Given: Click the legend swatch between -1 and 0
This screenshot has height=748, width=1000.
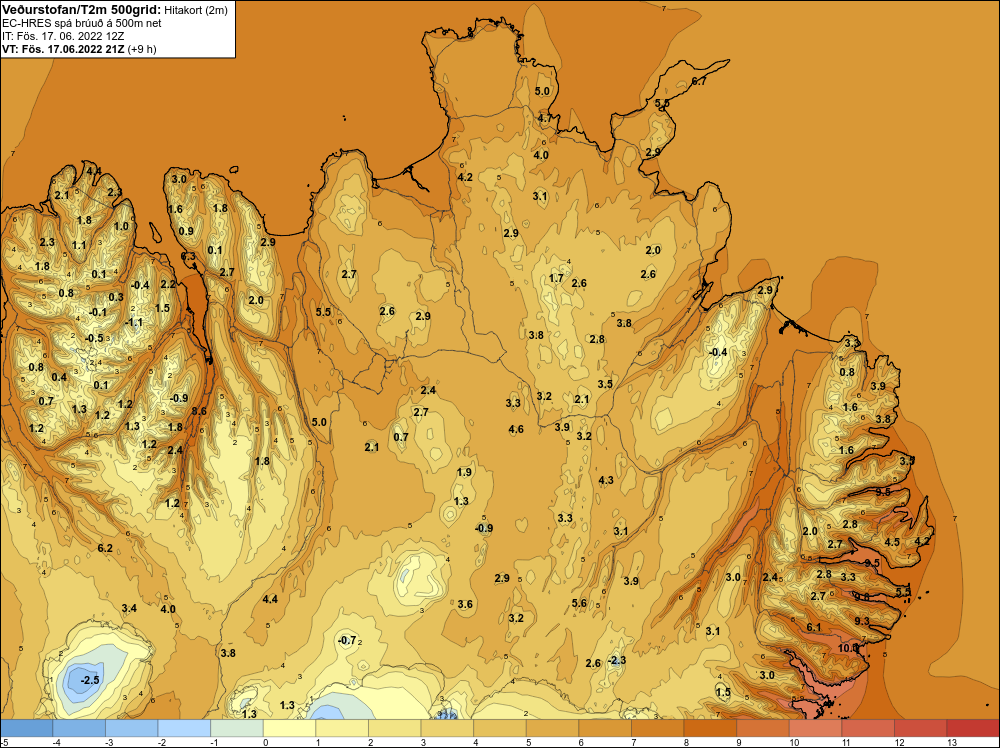Looking at the screenshot, I should coord(237,728).
